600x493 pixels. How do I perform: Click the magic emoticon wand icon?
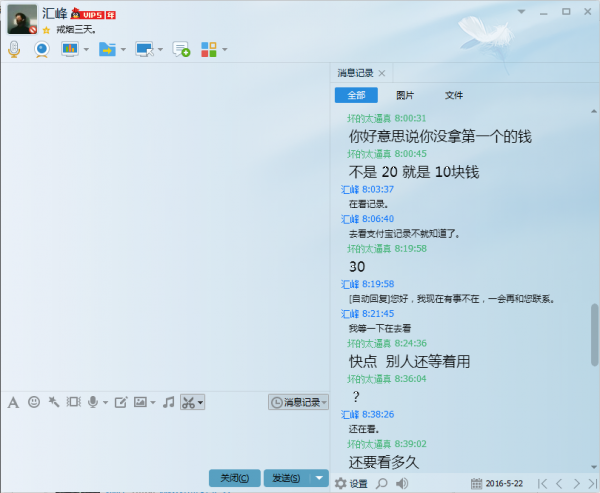point(54,402)
